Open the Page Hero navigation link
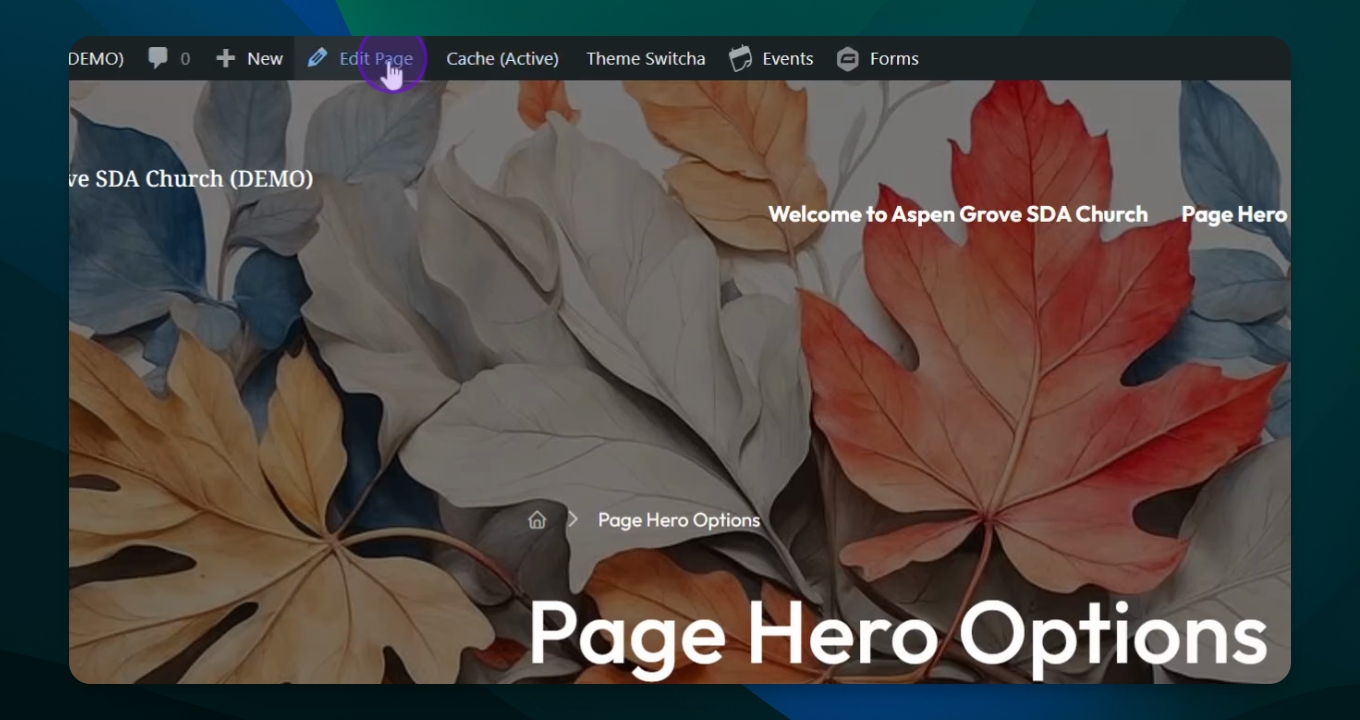Screen dimensions: 1360x720 coord(1235,214)
